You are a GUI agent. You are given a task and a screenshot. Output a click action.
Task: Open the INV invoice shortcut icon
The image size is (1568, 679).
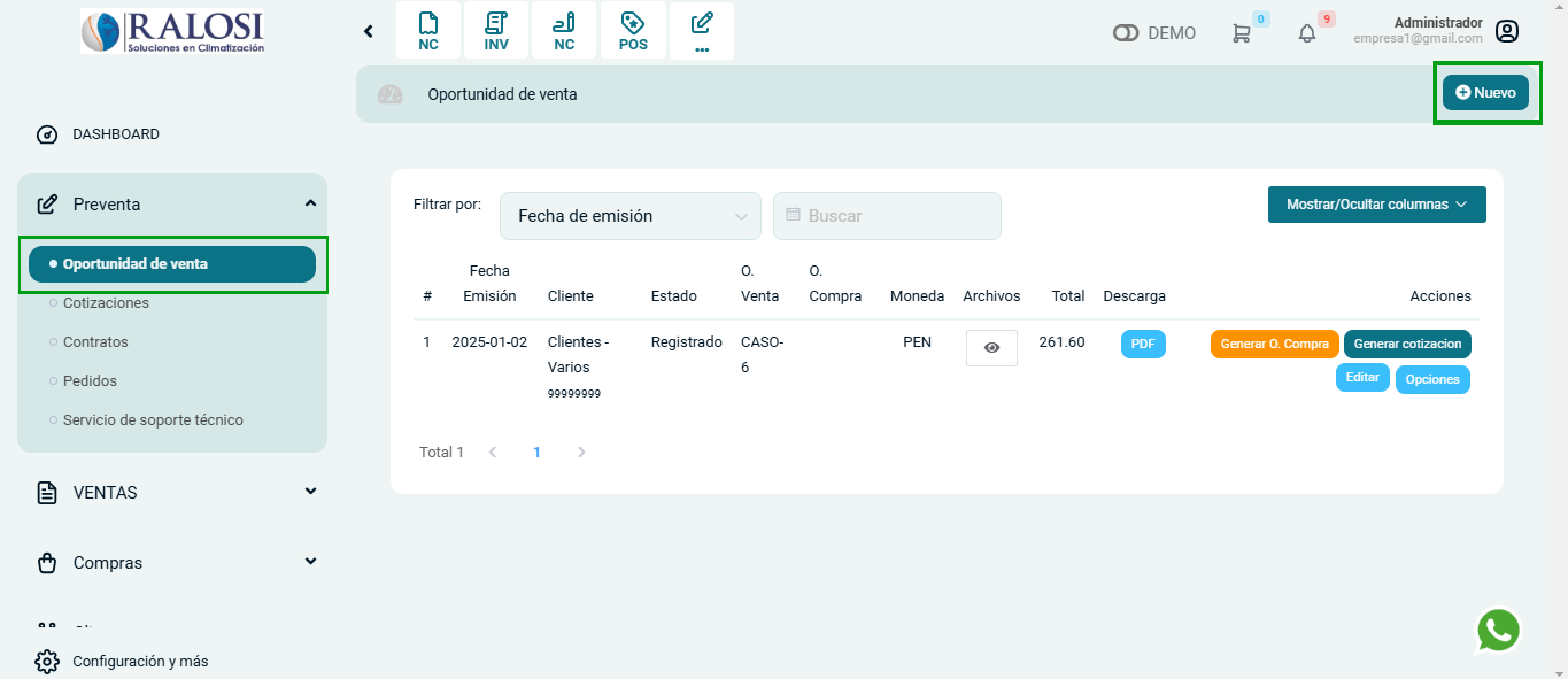point(495,31)
